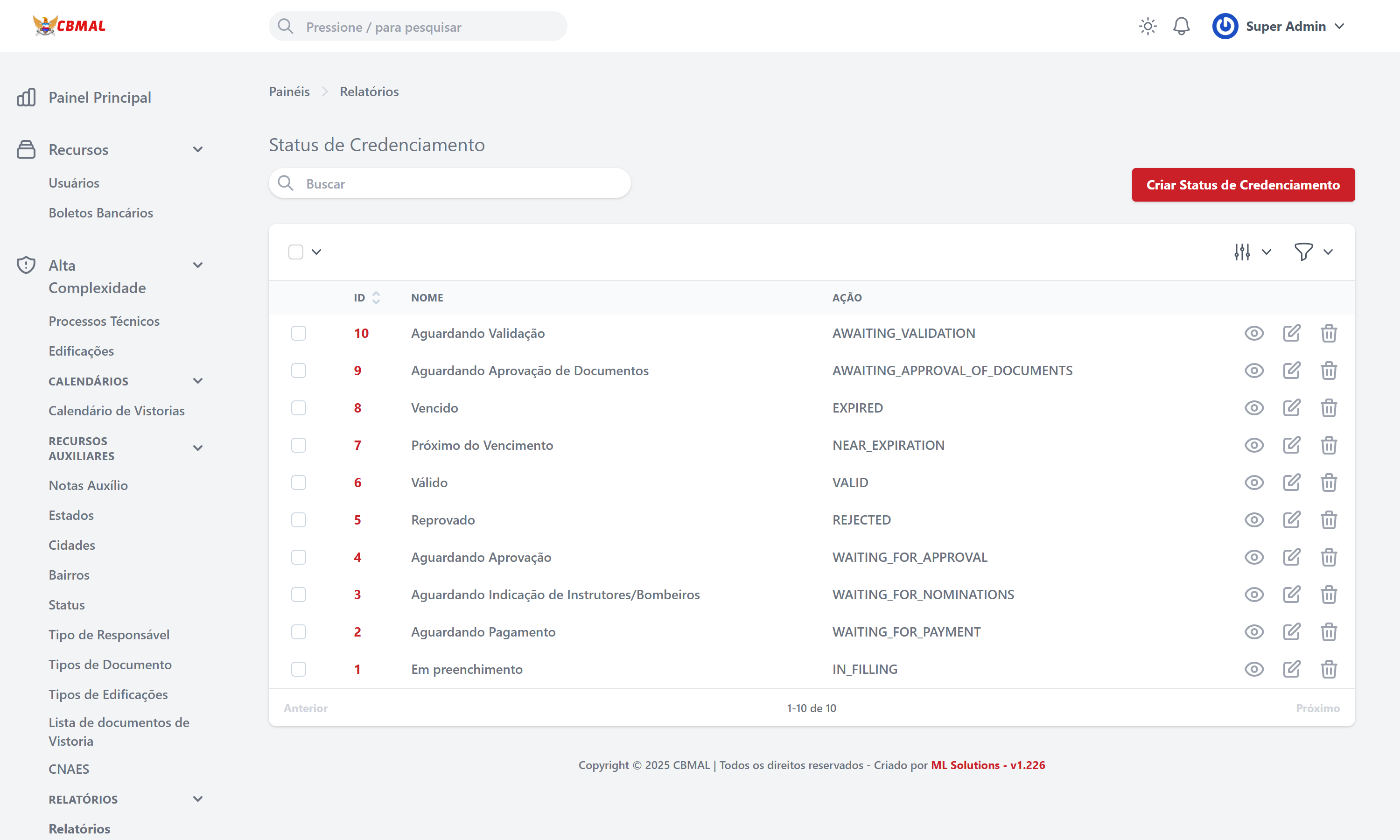Check the row for Aguardando Pagamento
Viewport: 1400px width, 840px height.
[298, 632]
